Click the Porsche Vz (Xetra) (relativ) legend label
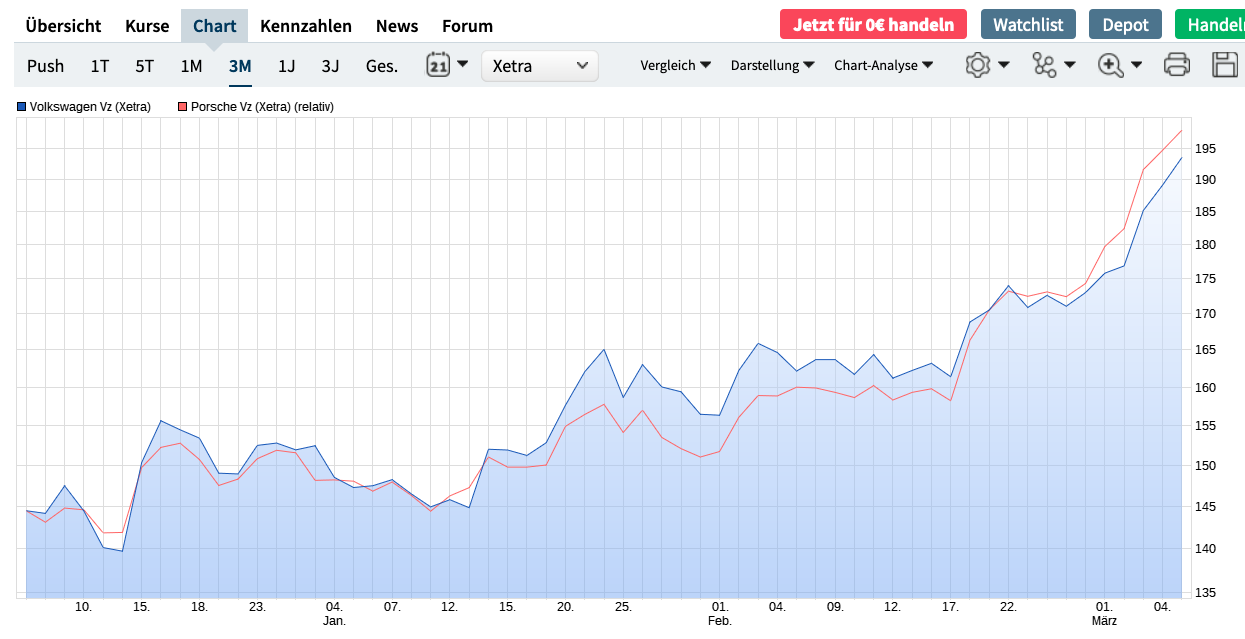This screenshot has height=639, width=1245. tap(262, 106)
